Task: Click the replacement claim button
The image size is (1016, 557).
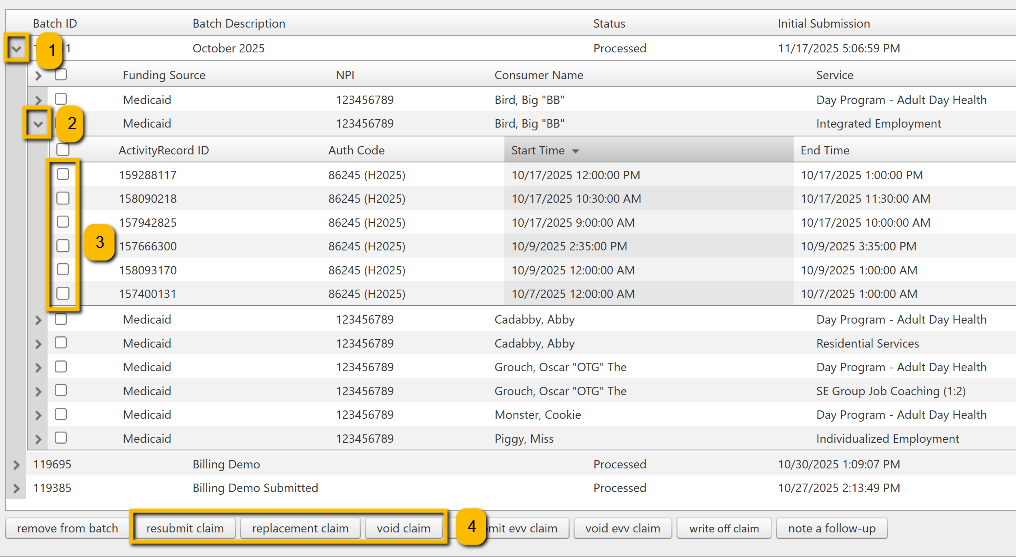Action: (300, 528)
